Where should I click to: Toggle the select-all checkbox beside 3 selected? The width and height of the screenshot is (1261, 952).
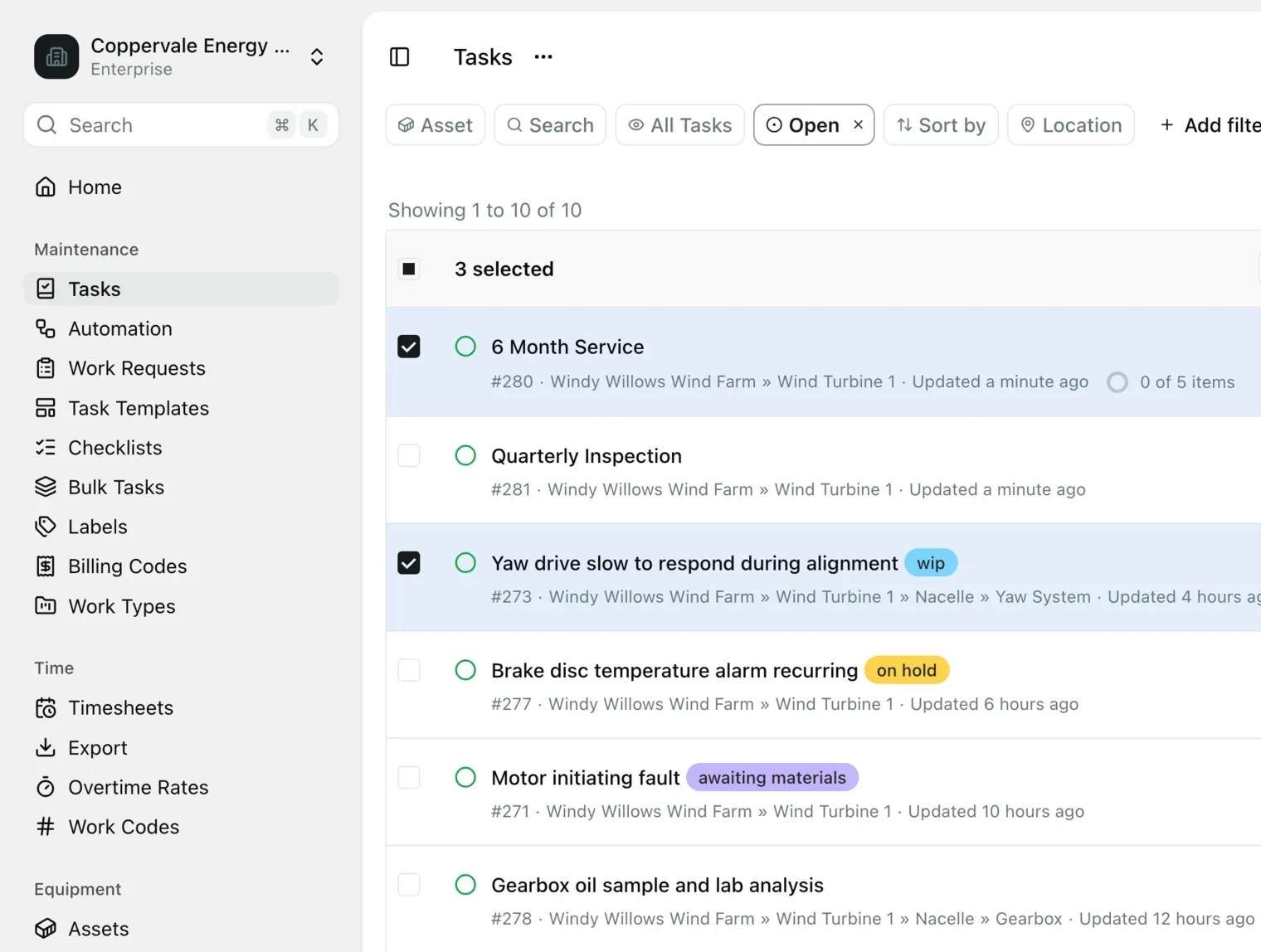pos(409,269)
